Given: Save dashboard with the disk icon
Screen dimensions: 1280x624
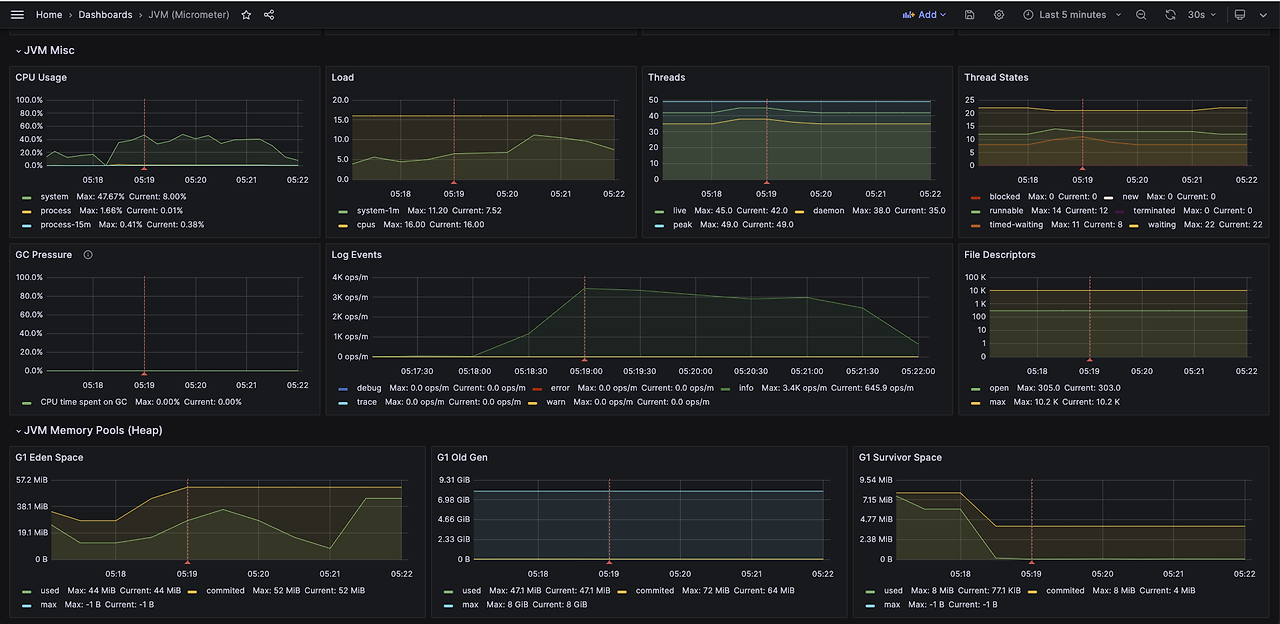Looking at the screenshot, I should coord(970,15).
